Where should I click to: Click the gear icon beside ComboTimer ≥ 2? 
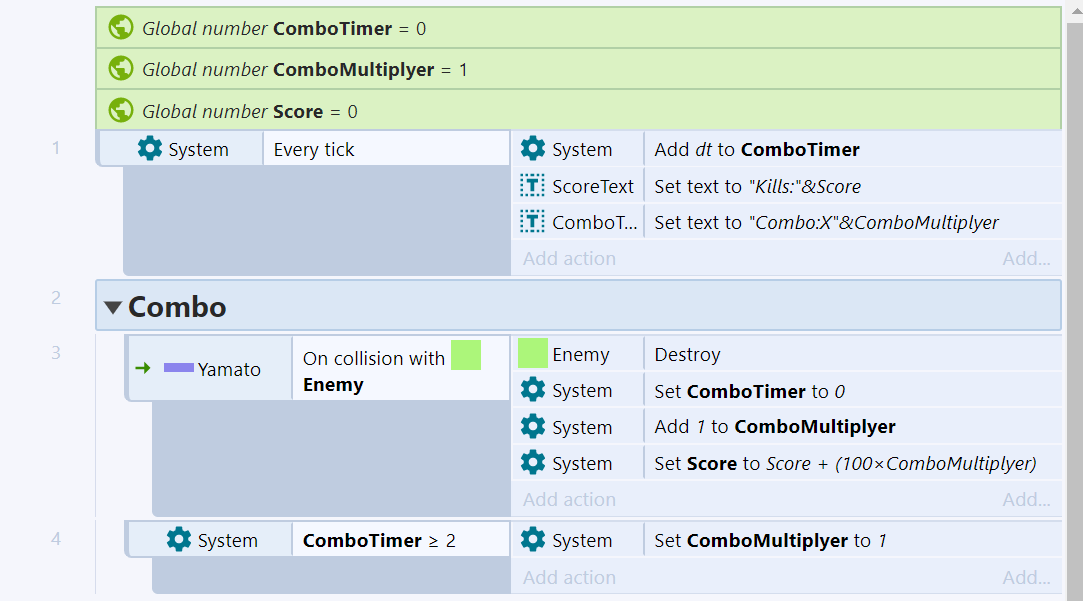pyautogui.click(x=179, y=540)
